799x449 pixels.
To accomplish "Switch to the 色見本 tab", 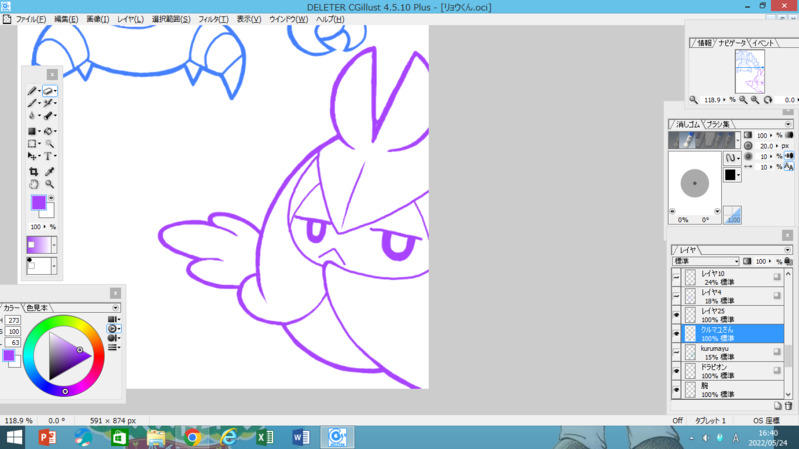I will (x=37, y=308).
